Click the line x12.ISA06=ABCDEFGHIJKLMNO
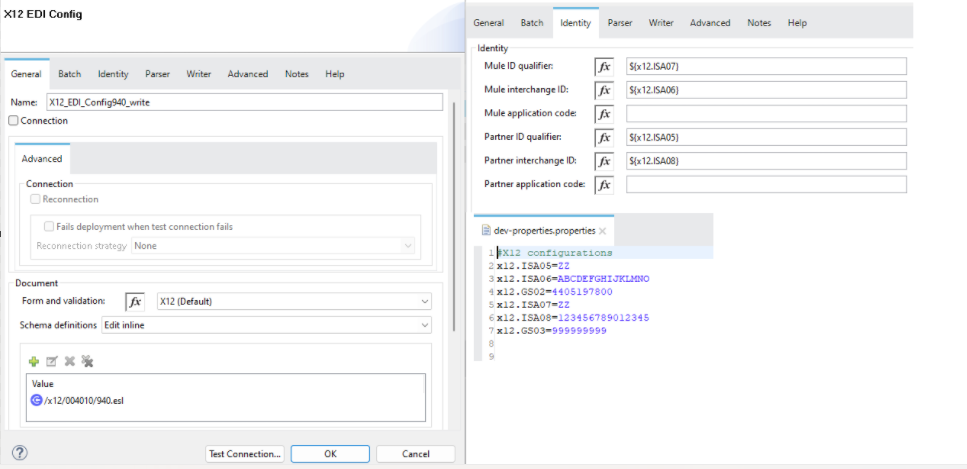 573,279
